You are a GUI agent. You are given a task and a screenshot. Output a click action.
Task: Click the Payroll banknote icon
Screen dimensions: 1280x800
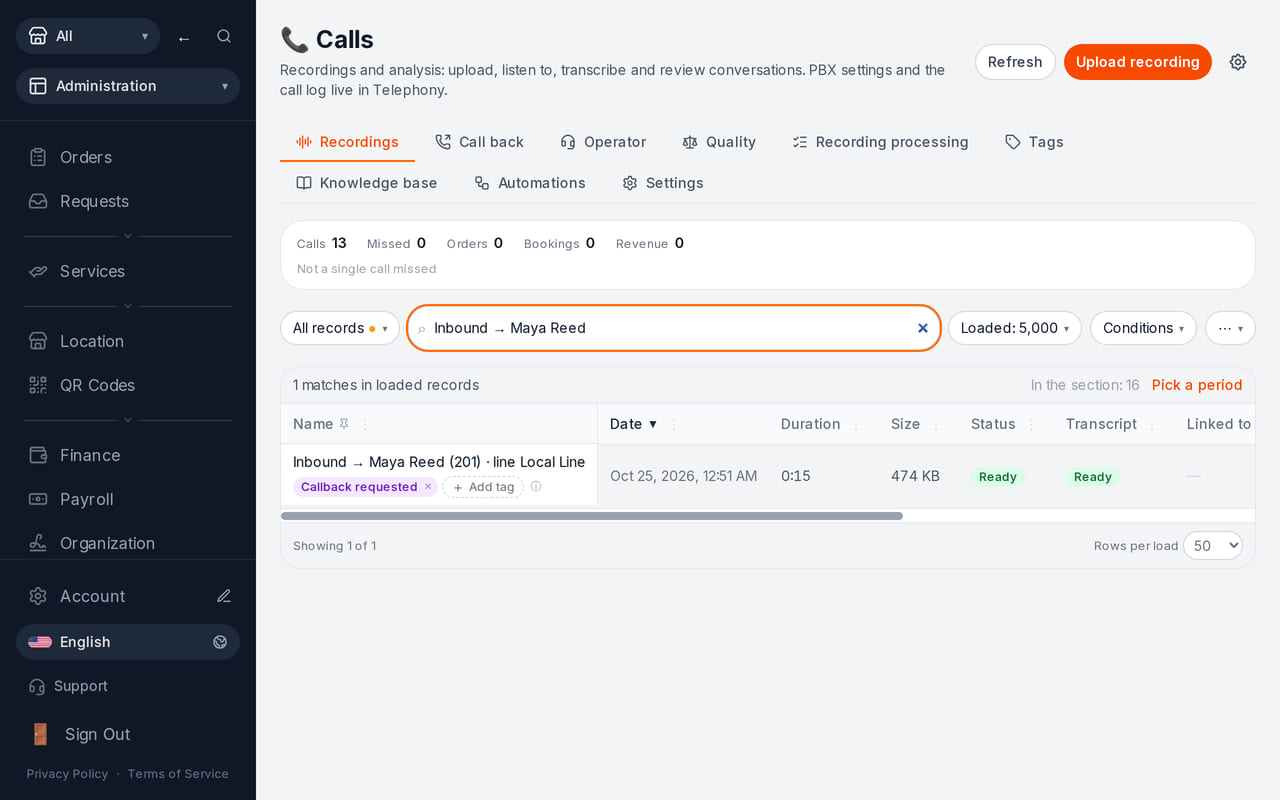38,499
